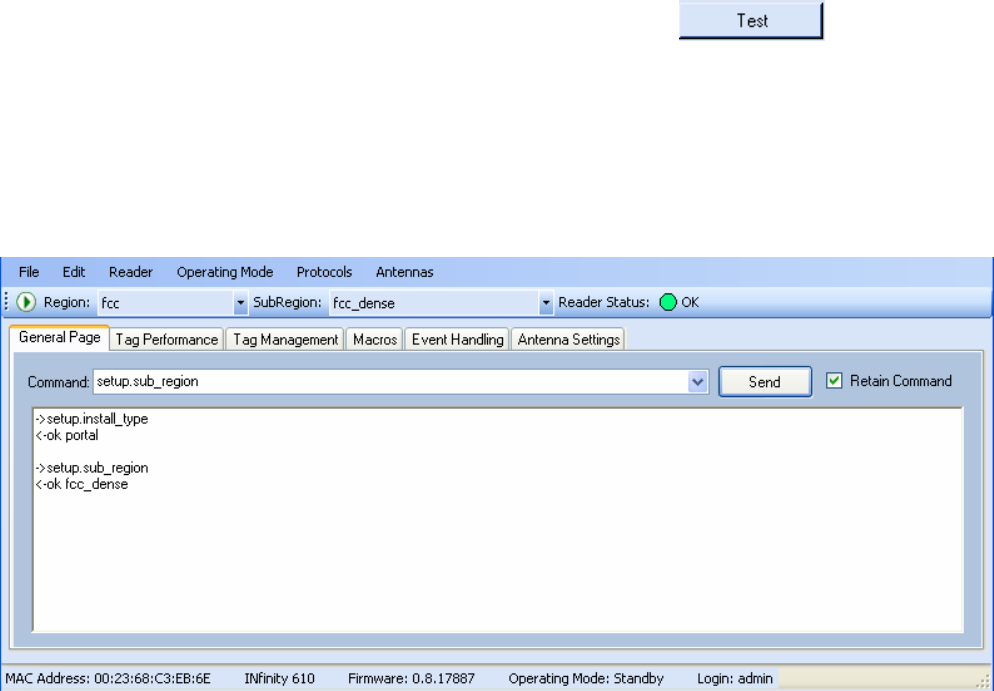
Task: Expand the Region dropdown
Action: (240, 303)
